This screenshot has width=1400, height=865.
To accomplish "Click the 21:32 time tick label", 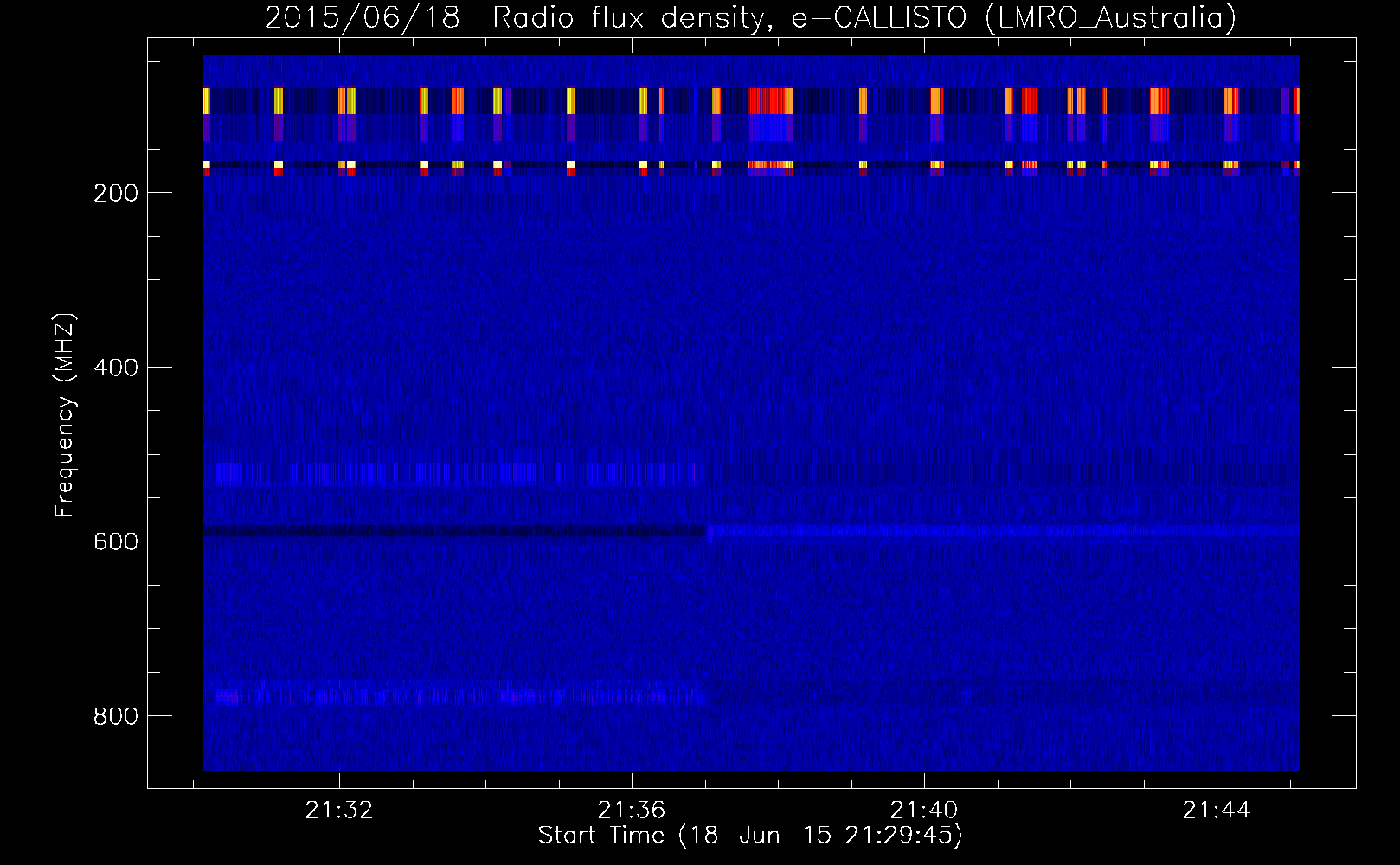I will [339, 810].
